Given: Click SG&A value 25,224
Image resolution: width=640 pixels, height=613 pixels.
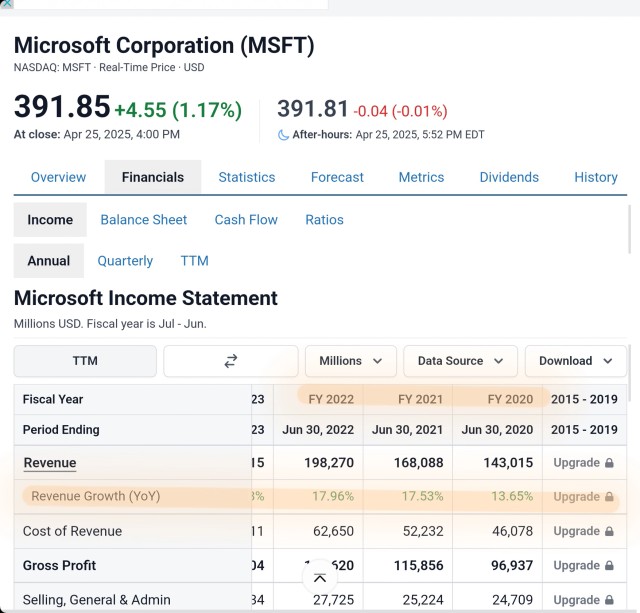Looking at the screenshot, I should tap(423, 600).
